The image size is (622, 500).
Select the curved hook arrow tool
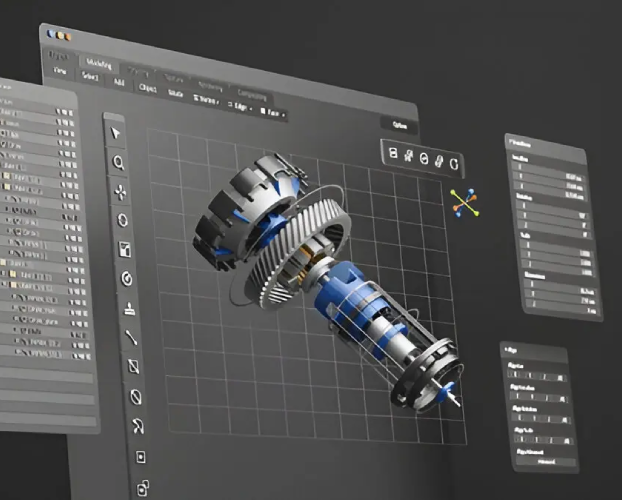pyautogui.click(x=138, y=426)
